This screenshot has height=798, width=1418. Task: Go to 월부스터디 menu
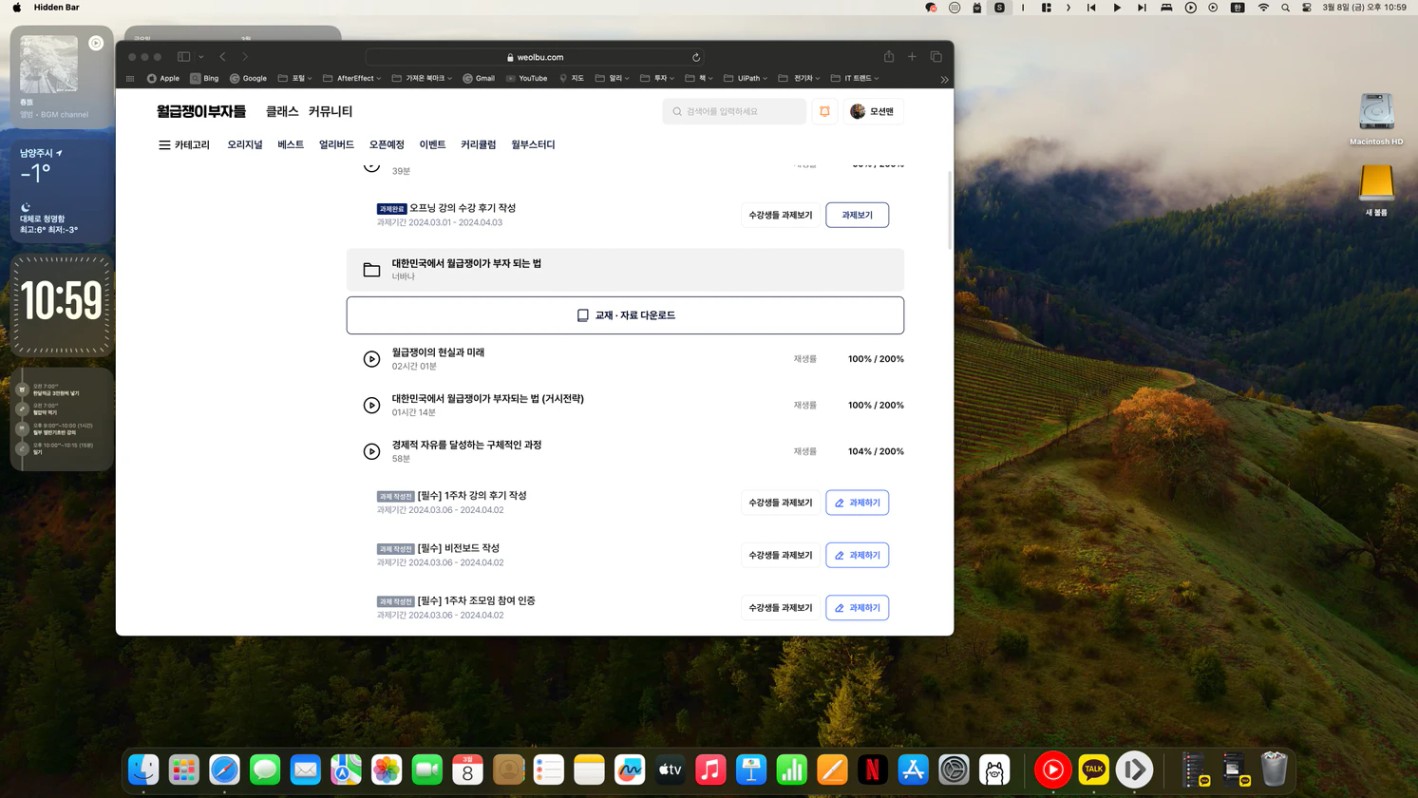point(533,145)
